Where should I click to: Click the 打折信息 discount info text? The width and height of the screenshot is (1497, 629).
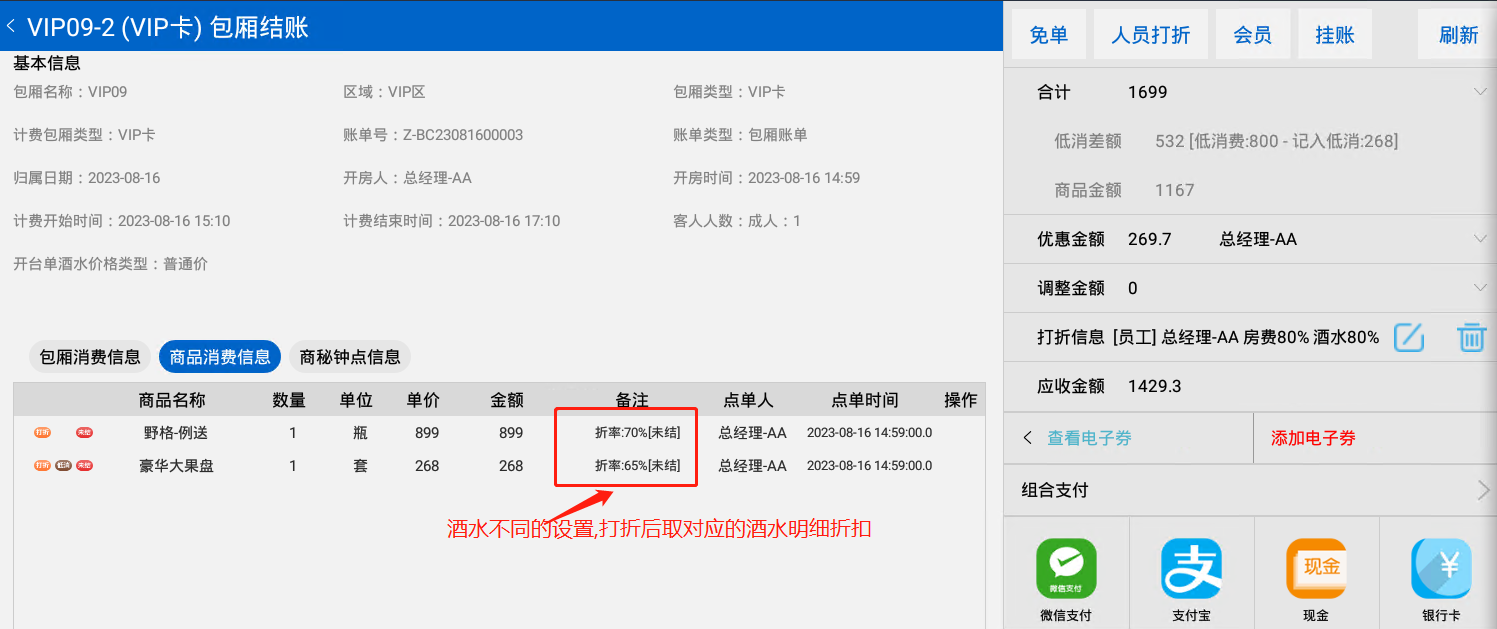1208,338
